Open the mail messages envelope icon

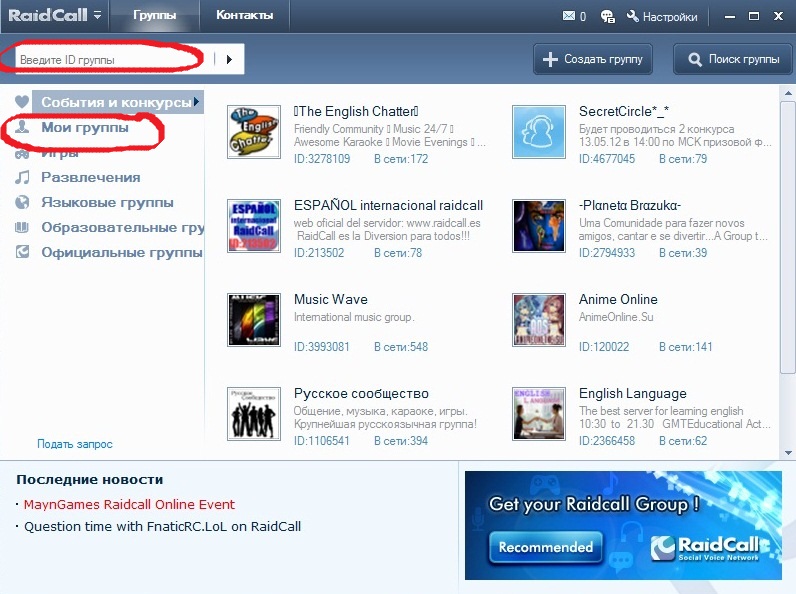click(x=569, y=16)
